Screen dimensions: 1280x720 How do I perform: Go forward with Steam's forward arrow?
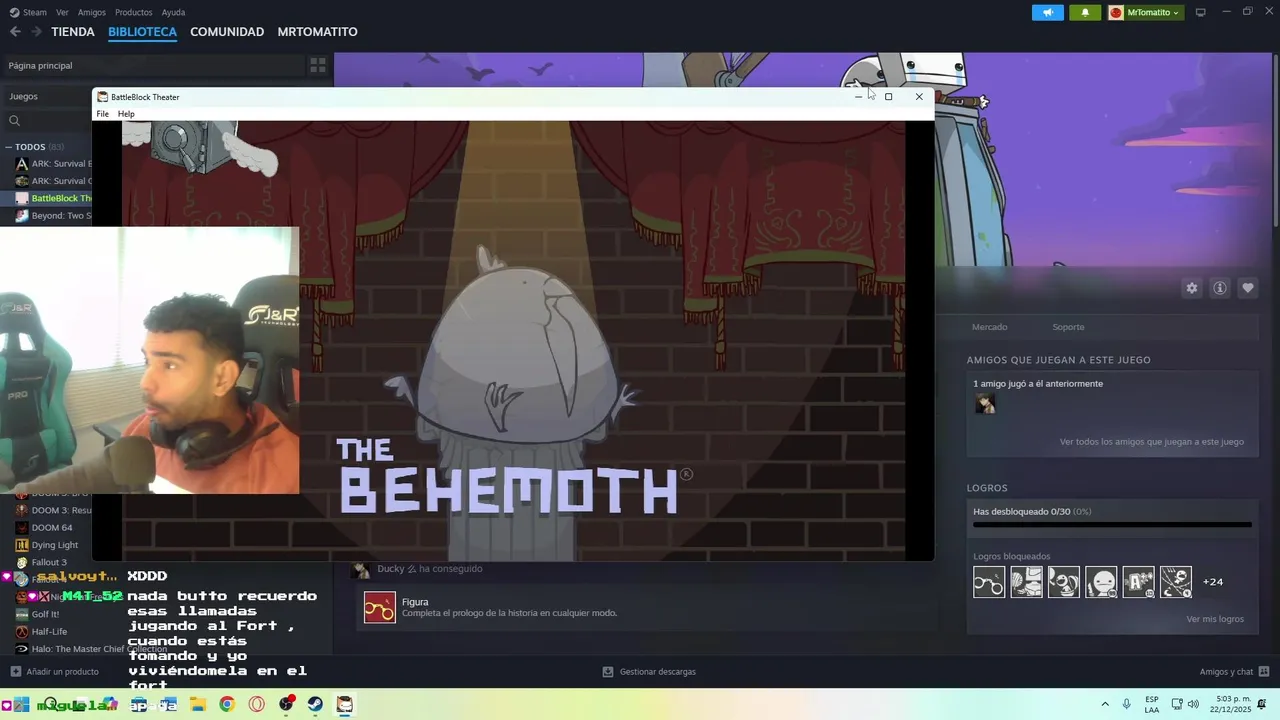[36, 32]
